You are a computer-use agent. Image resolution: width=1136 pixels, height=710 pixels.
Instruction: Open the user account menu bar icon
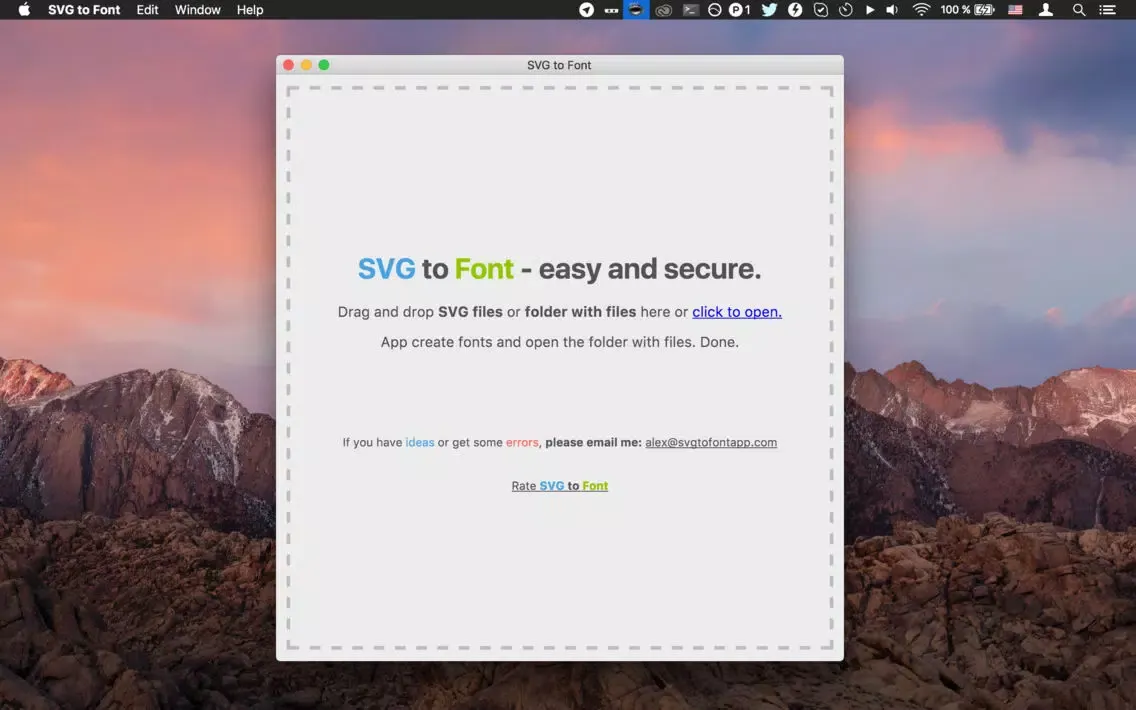pyautogui.click(x=1045, y=9)
